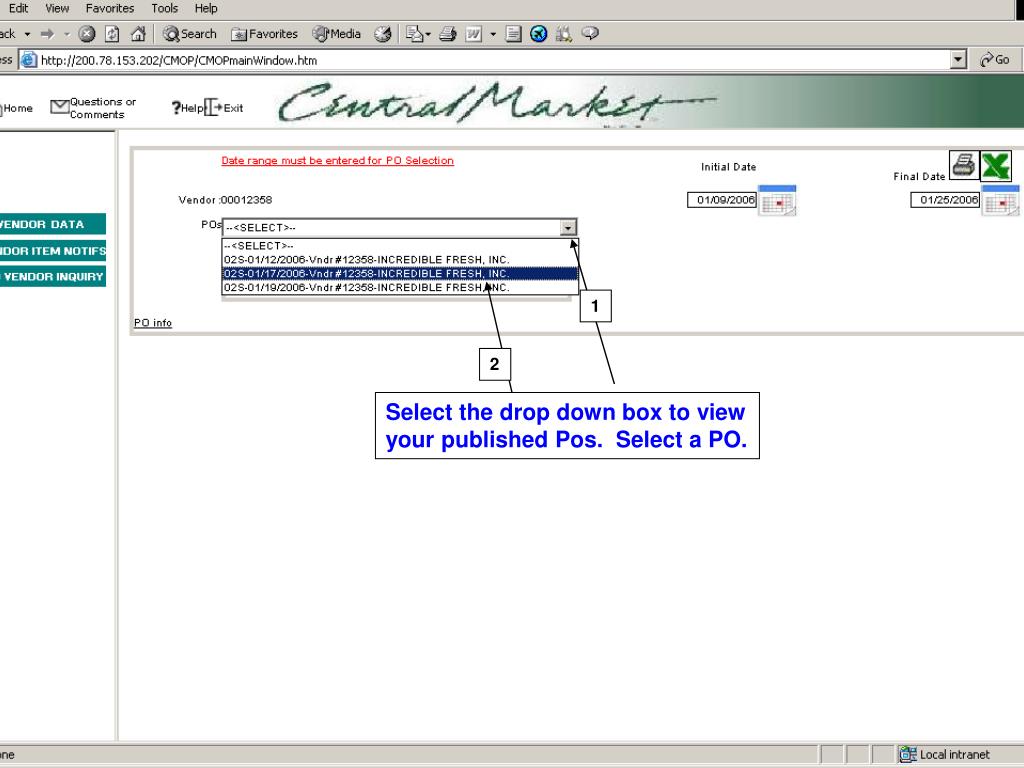The height and width of the screenshot is (768, 1024).
Task: Click the Home link in the header
Action: (x=18, y=108)
